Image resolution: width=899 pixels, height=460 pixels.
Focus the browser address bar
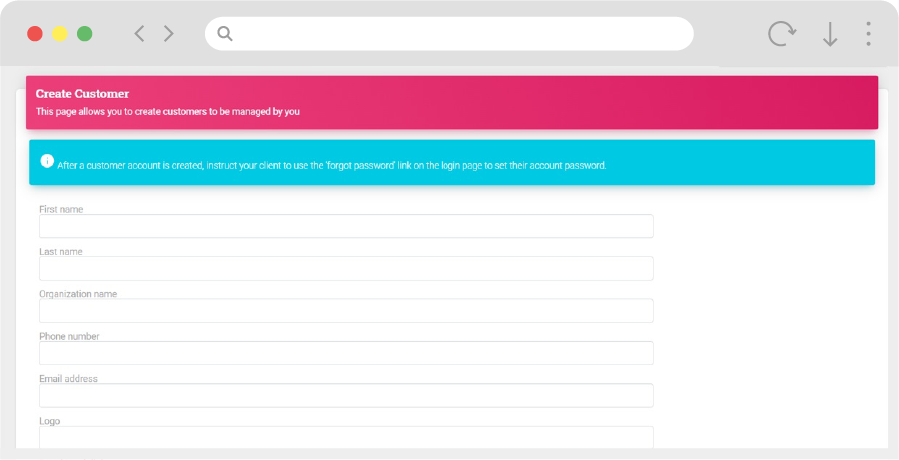tap(449, 34)
